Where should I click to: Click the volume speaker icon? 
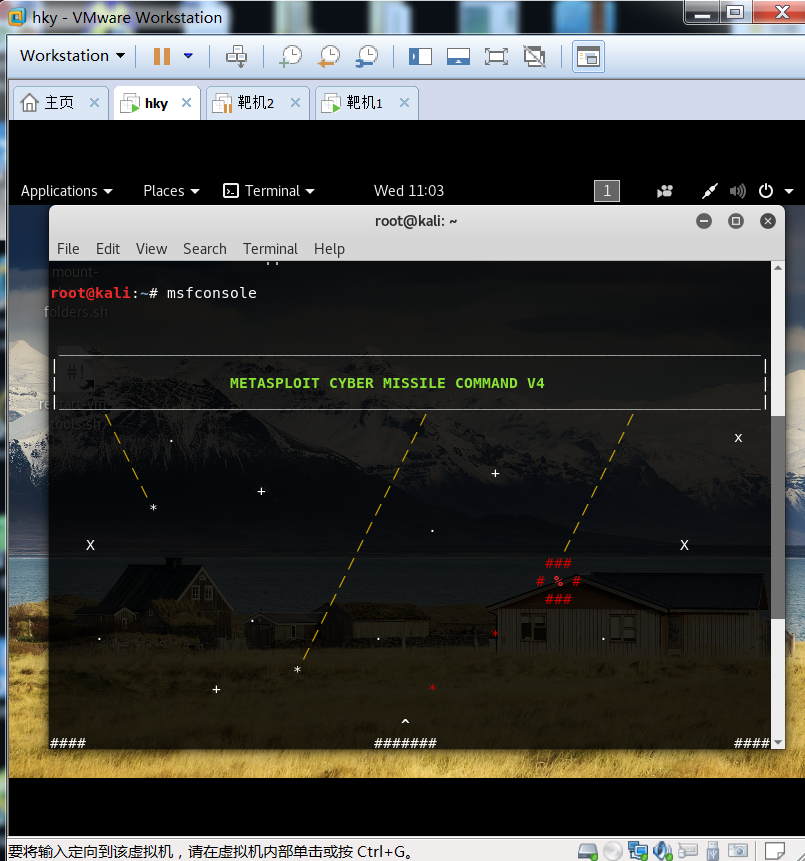point(737,191)
